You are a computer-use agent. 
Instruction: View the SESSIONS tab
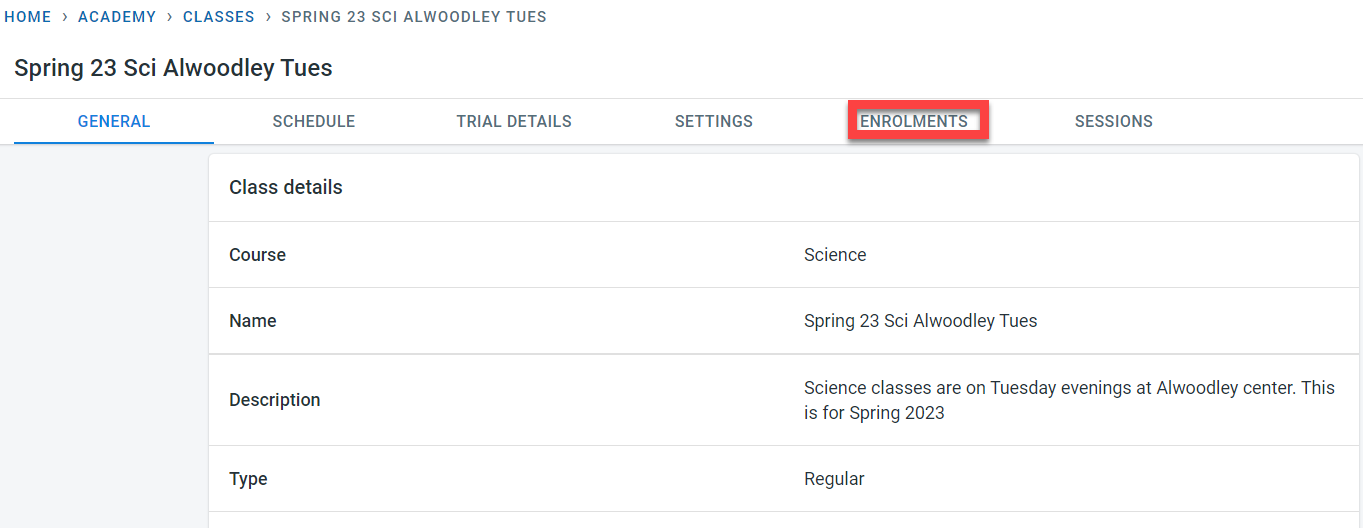1114,122
